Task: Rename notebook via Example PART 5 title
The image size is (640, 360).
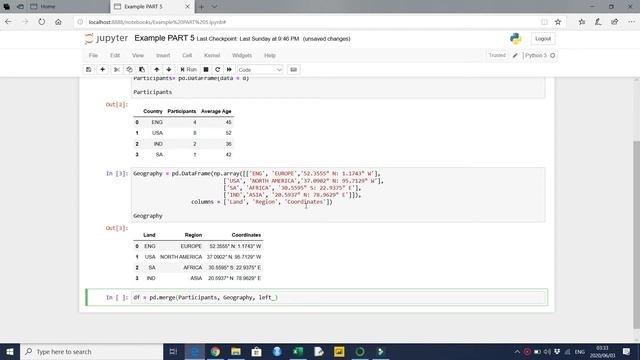Action: (164, 38)
